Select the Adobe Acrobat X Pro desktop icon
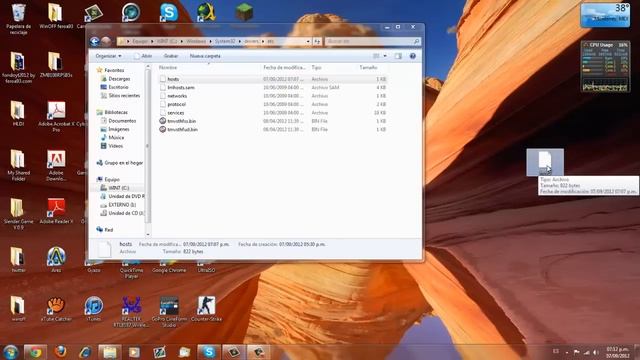The width and height of the screenshot is (640, 360). coord(56,116)
